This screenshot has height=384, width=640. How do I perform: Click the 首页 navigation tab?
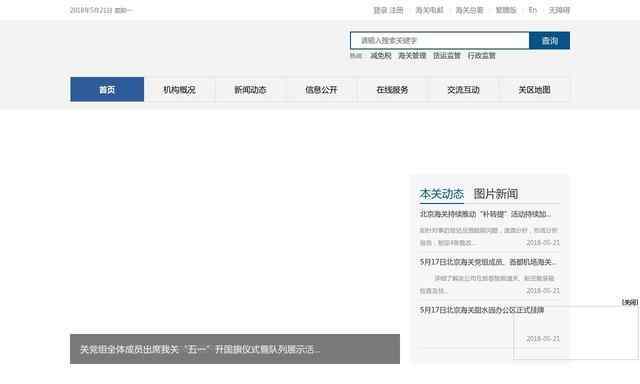(x=107, y=89)
